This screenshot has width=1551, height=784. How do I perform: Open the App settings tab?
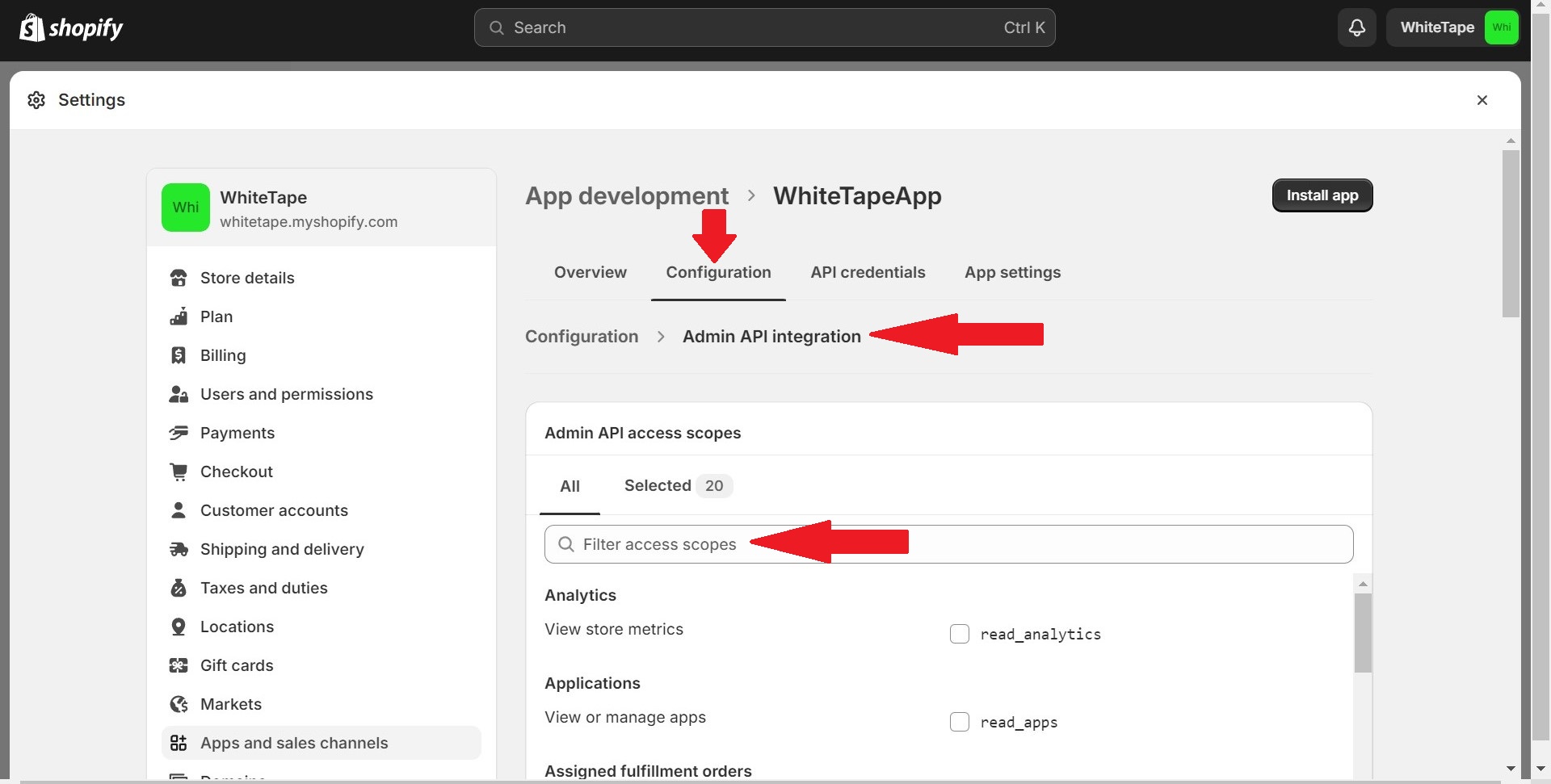(x=1012, y=272)
